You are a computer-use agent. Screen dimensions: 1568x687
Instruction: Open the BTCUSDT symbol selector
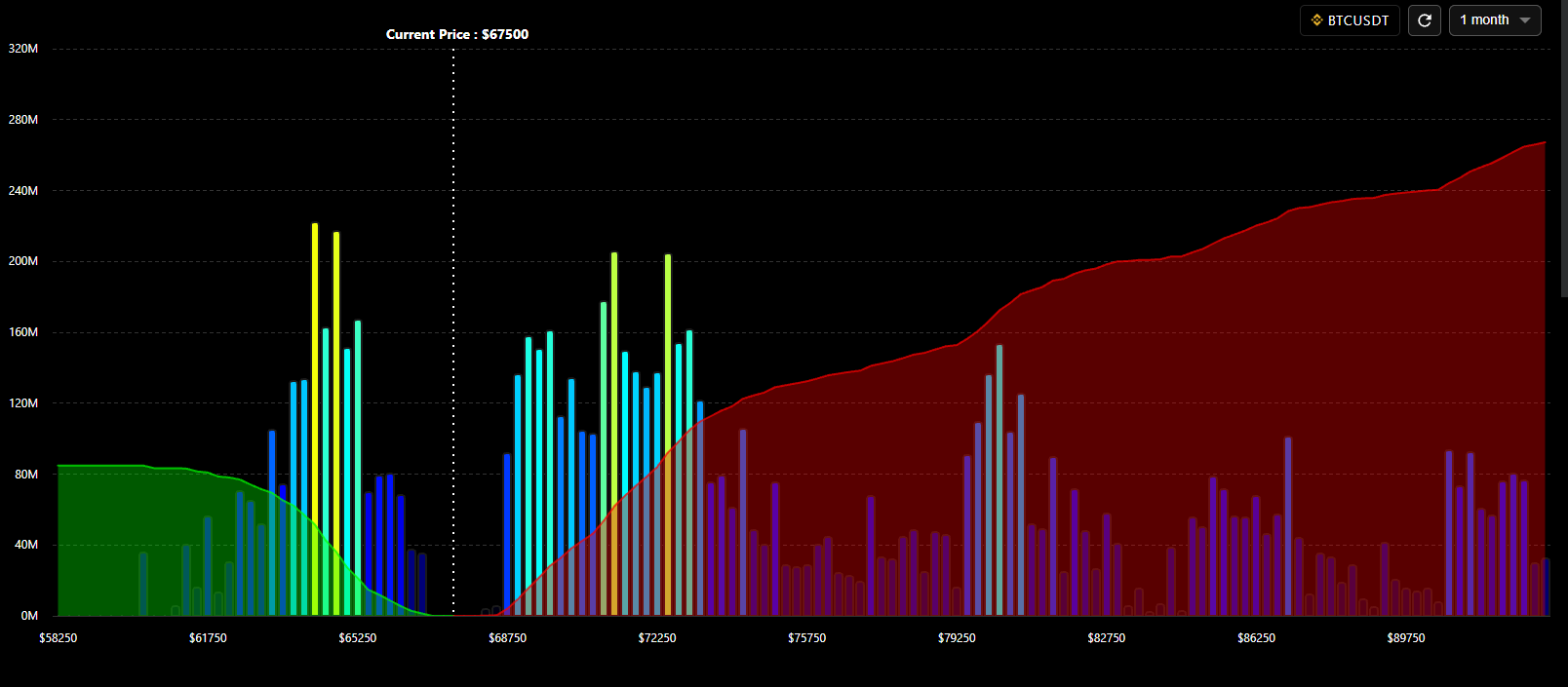1350,20
